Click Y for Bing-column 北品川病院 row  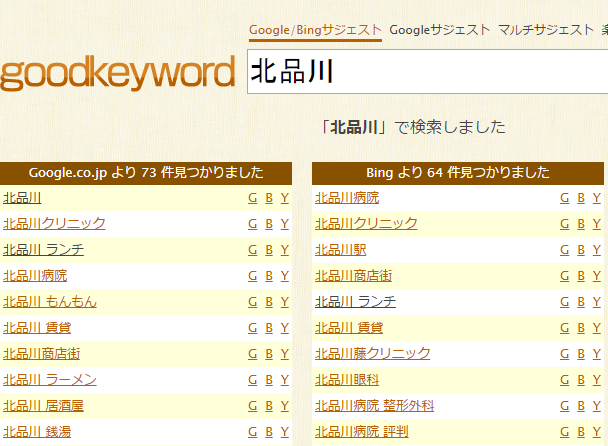(x=597, y=198)
